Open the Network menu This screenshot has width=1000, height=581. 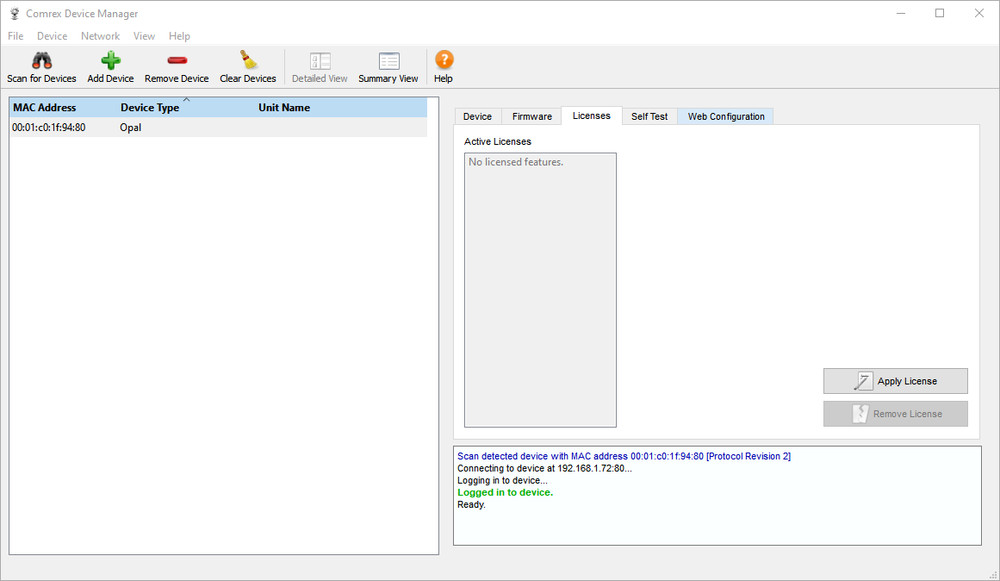pos(100,36)
